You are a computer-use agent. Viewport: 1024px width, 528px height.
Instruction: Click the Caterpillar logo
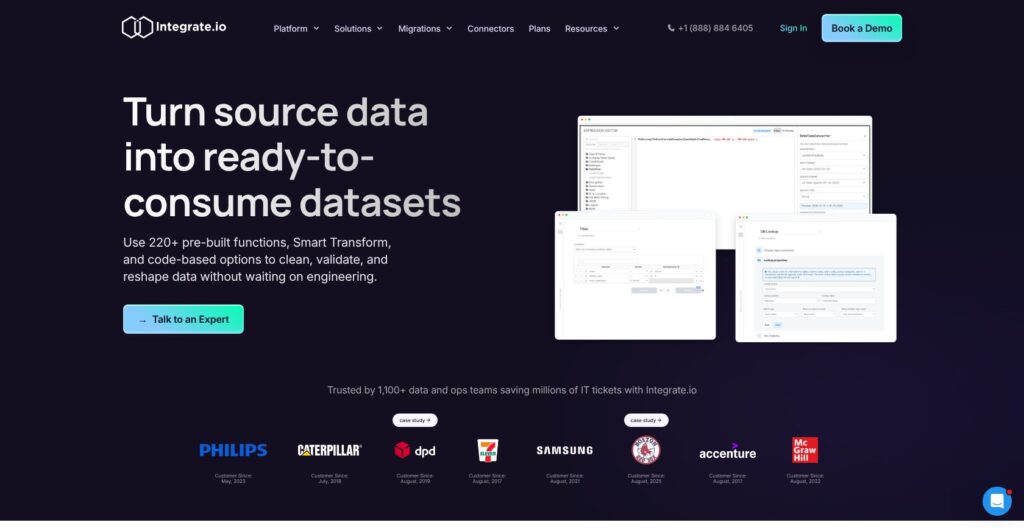point(329,450)
